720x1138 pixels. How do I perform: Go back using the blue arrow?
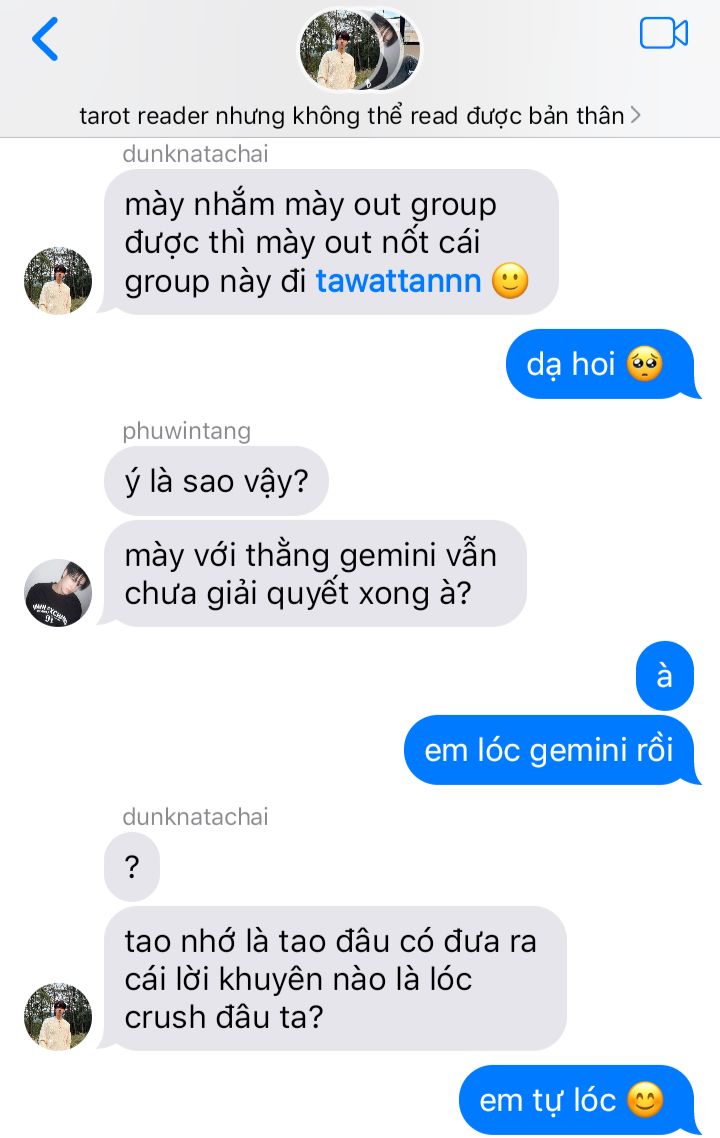45,39
